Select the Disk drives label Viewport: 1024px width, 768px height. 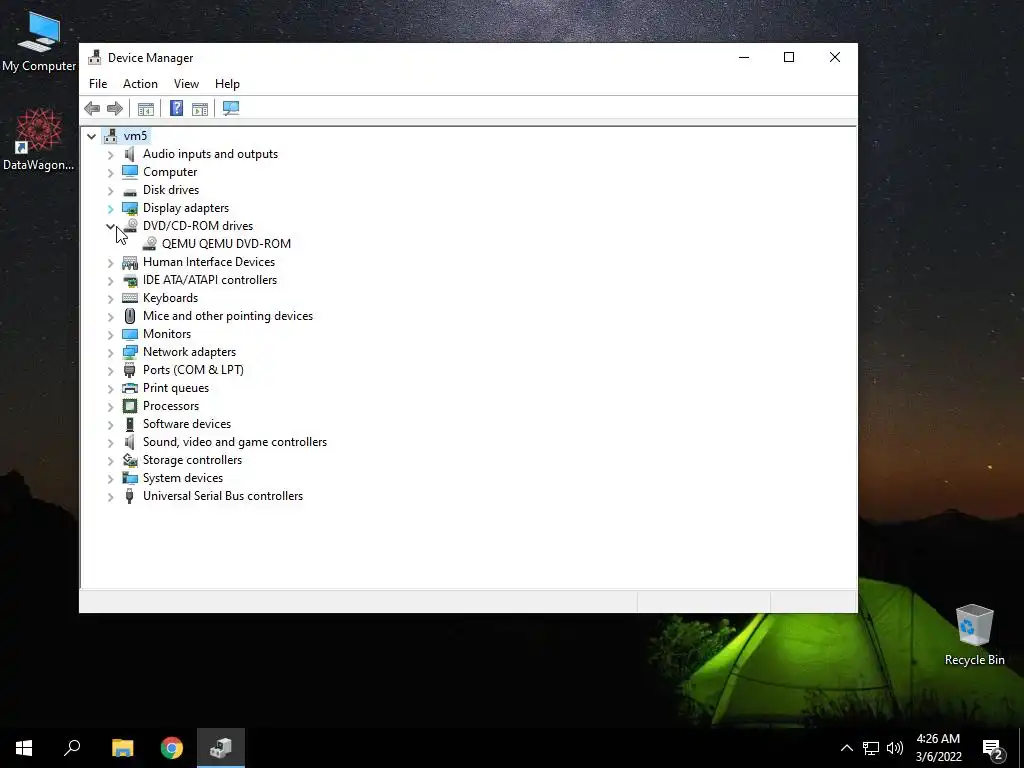(x=171, y=190)
